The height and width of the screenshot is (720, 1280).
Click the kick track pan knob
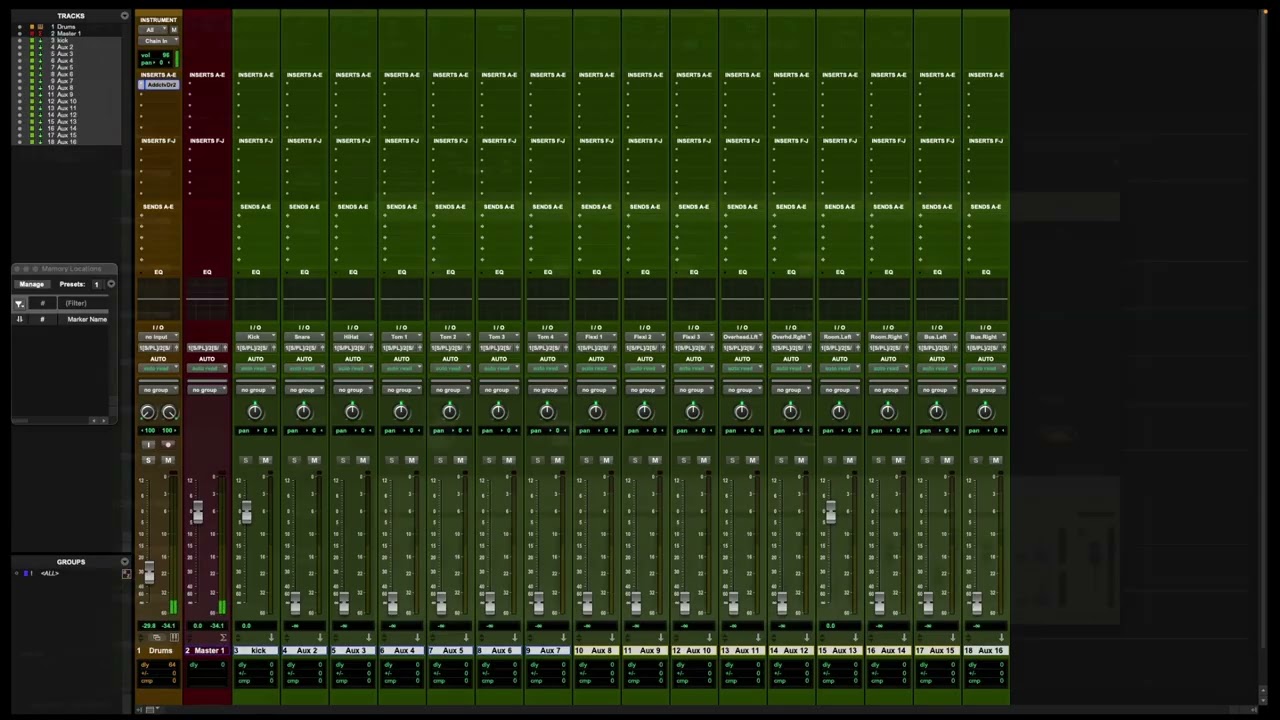[x=255, y=412]
